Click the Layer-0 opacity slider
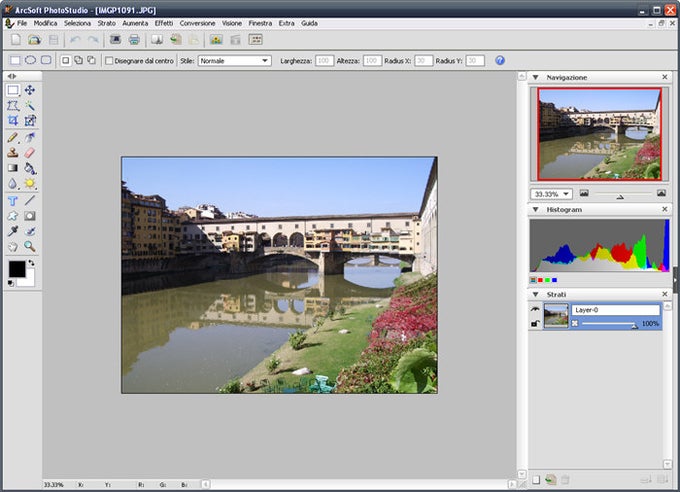 click(609, 324)
